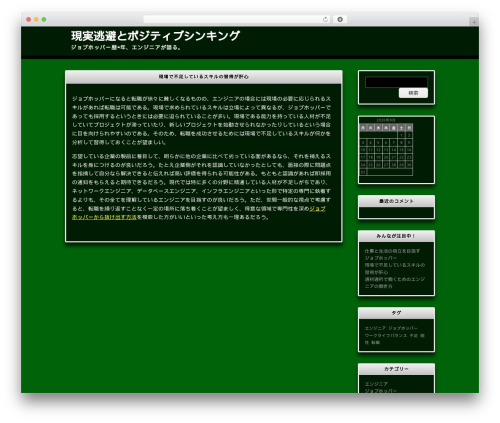Select date 31 in the calendar
500x423 pixels.
[x=363, y=172]
